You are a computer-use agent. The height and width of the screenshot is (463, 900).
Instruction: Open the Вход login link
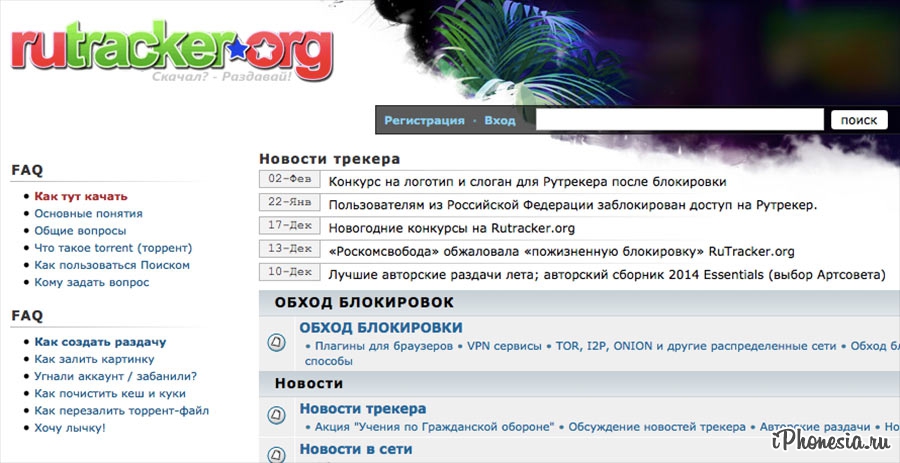click(500, 121)
